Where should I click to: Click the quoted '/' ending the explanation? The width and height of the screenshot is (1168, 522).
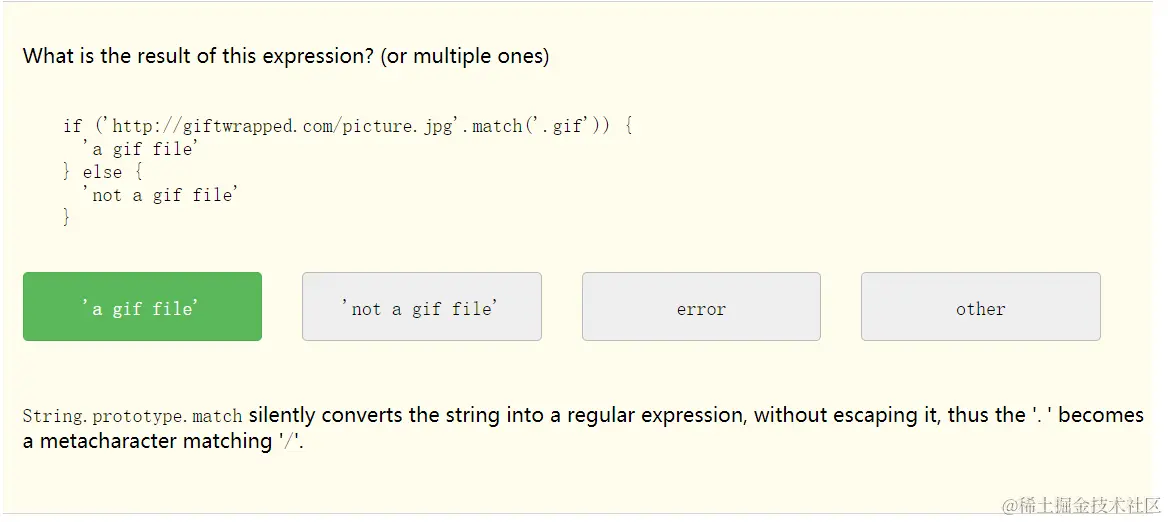[293, 441]
